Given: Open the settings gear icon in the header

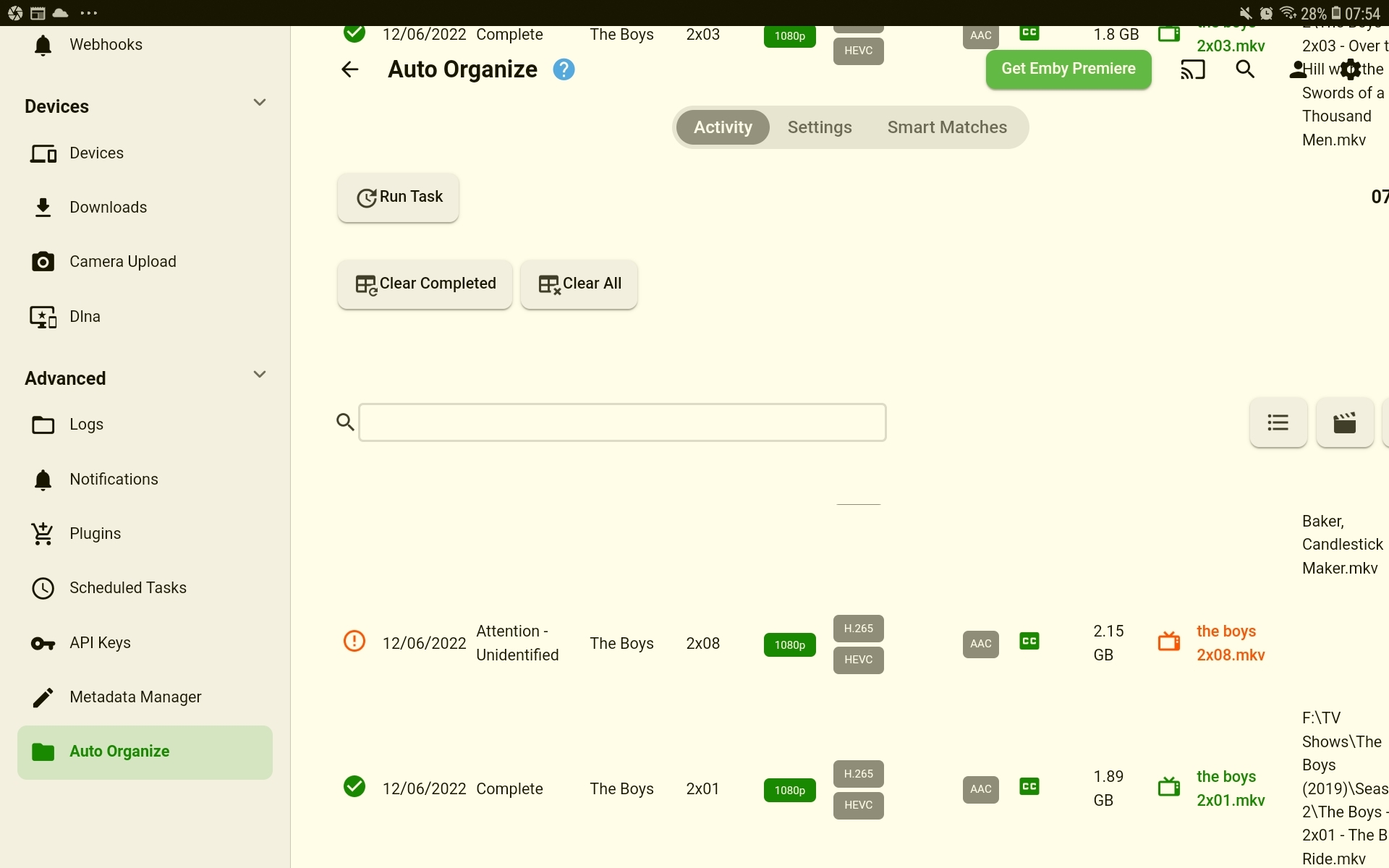Looking at the screenshot, I should [x=1350, y=69].
